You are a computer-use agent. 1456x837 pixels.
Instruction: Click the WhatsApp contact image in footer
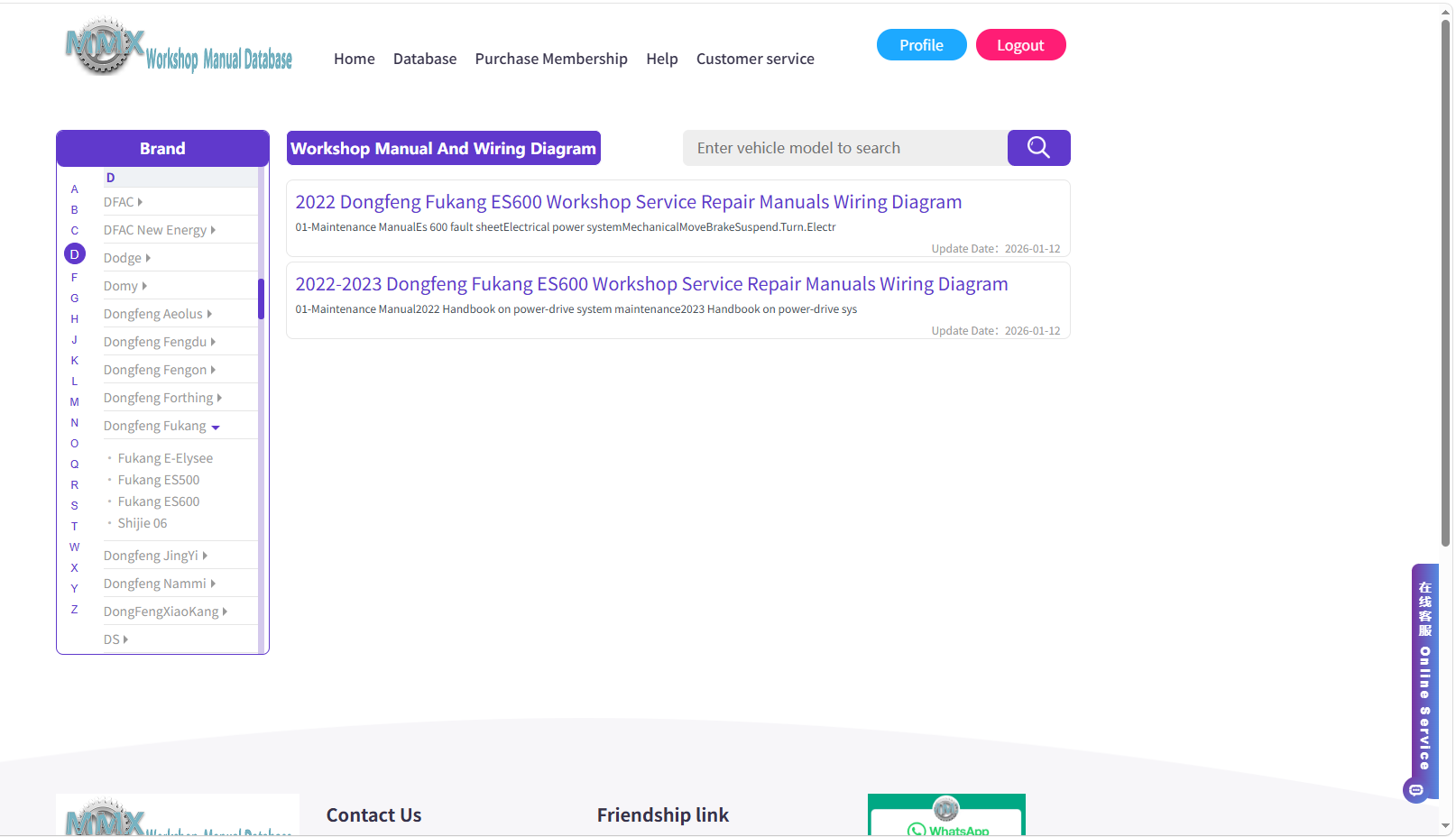(946, 814)
